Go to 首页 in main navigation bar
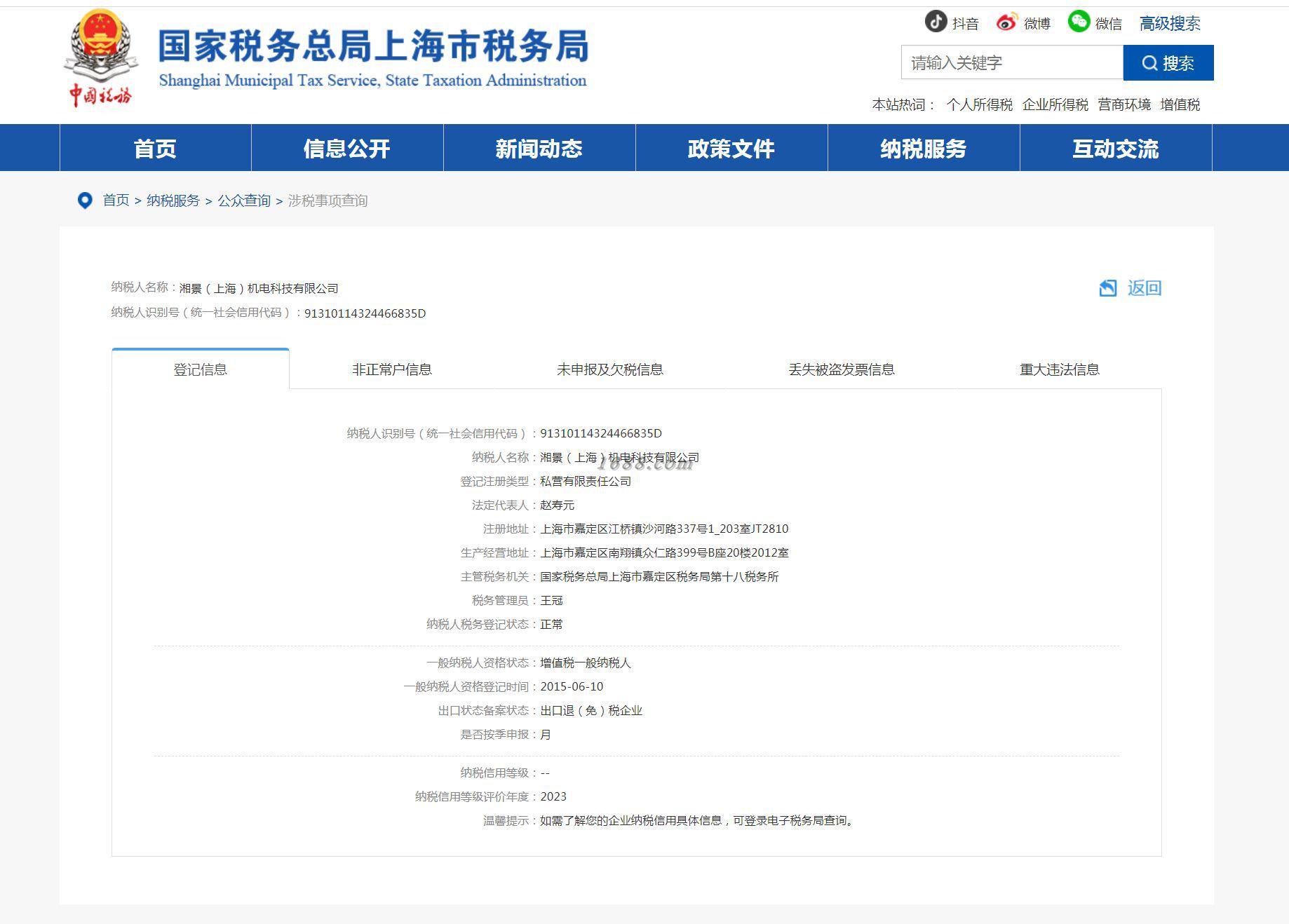The height and width of the screenshot is (924, 1289). (155, 148)
